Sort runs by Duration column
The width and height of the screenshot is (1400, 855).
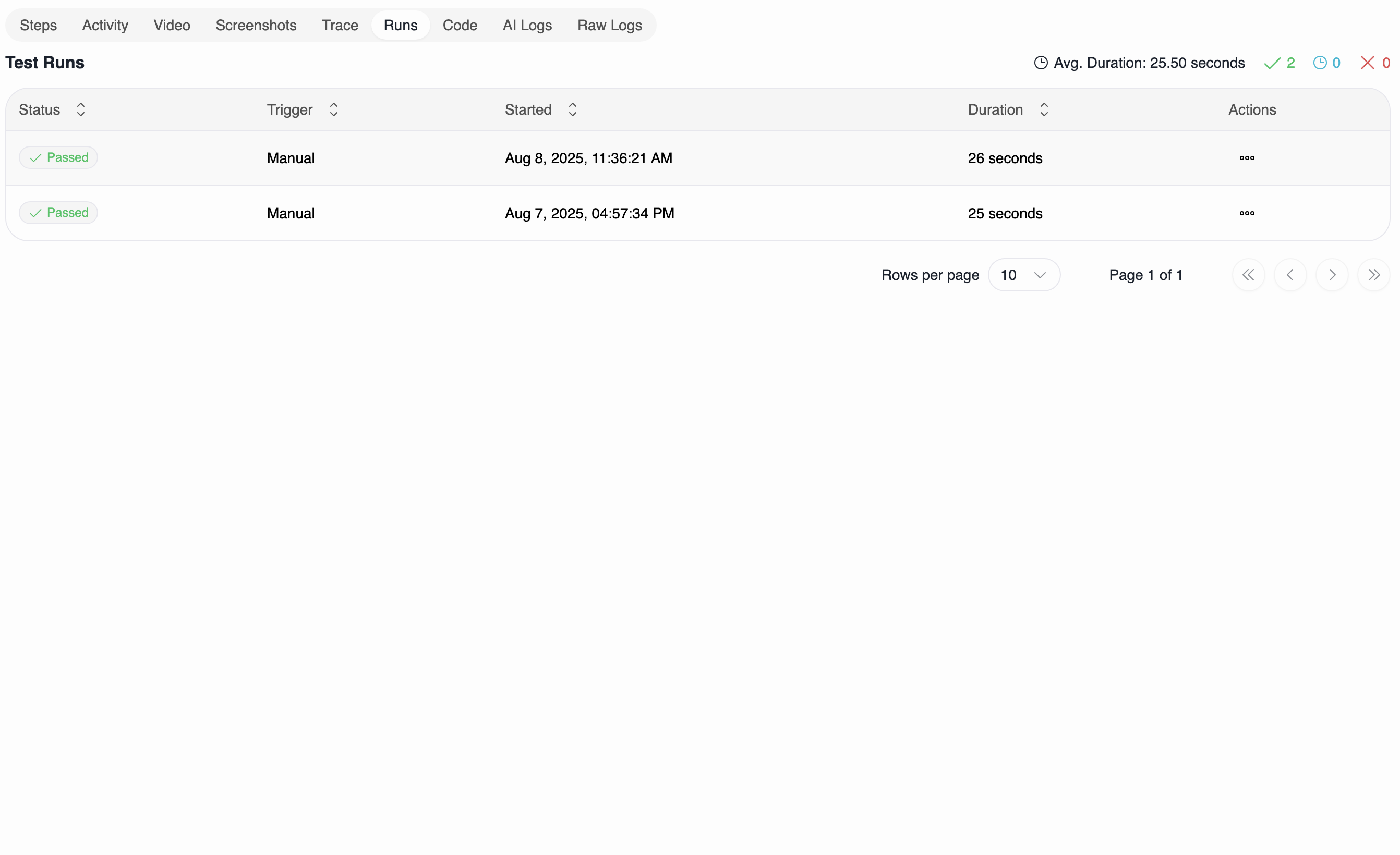click(1044, 109)
